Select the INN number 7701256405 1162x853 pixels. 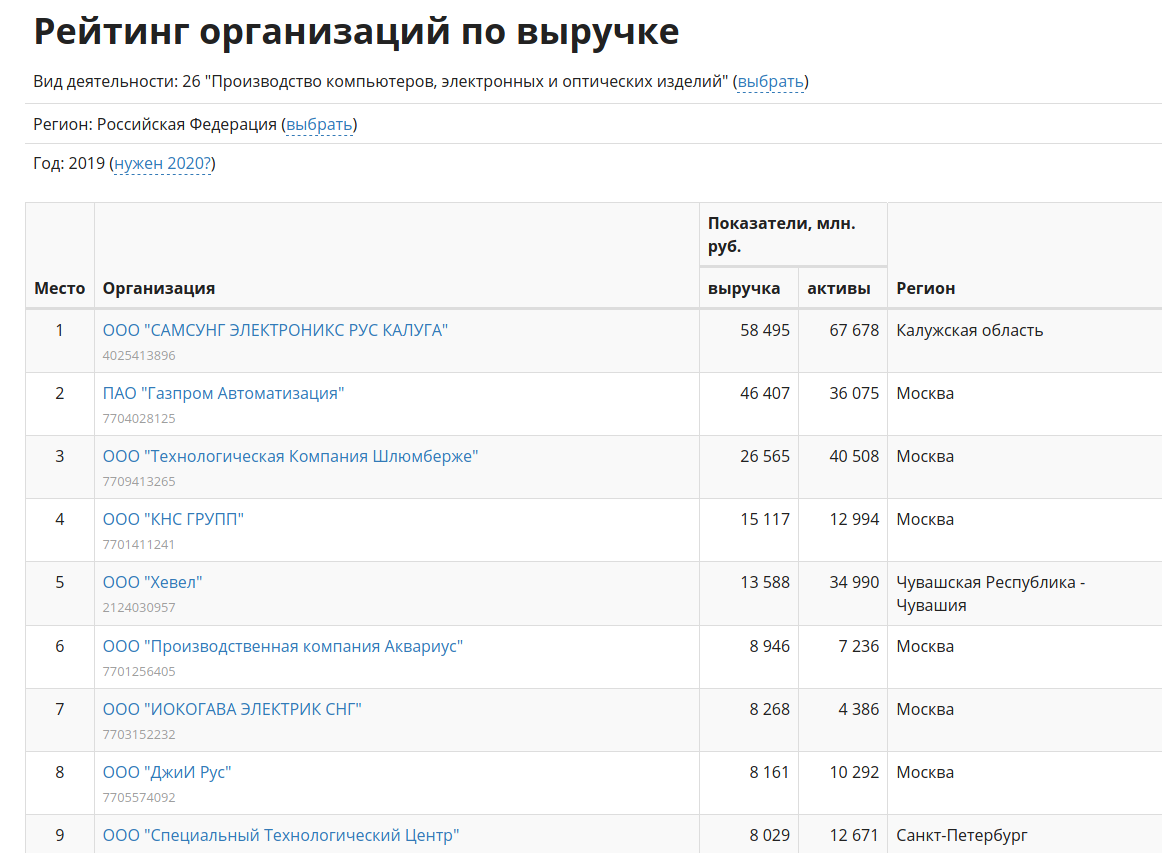point(139,671)
